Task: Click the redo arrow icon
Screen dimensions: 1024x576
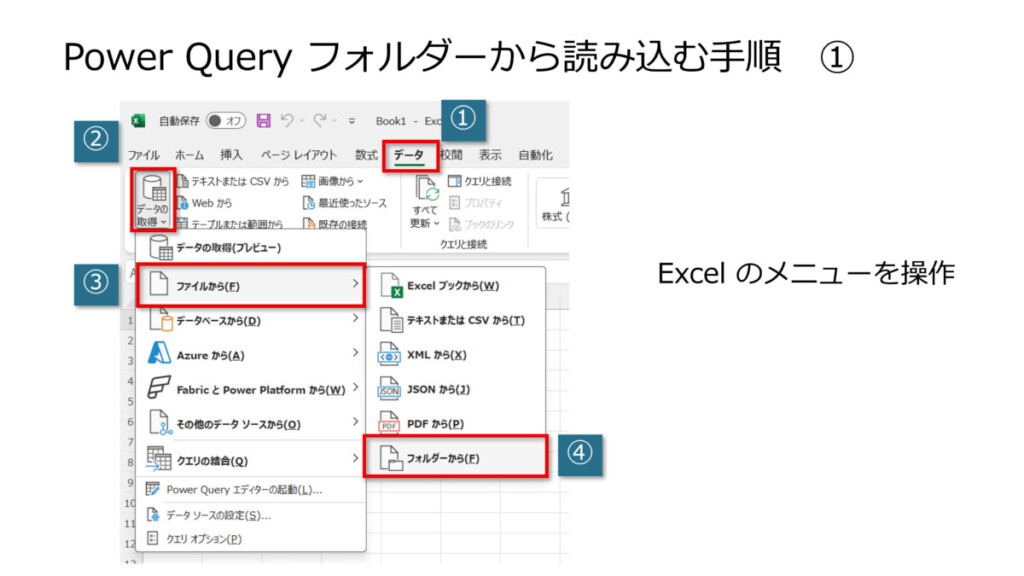Action: pyautogui.click(x=319, y=120)
